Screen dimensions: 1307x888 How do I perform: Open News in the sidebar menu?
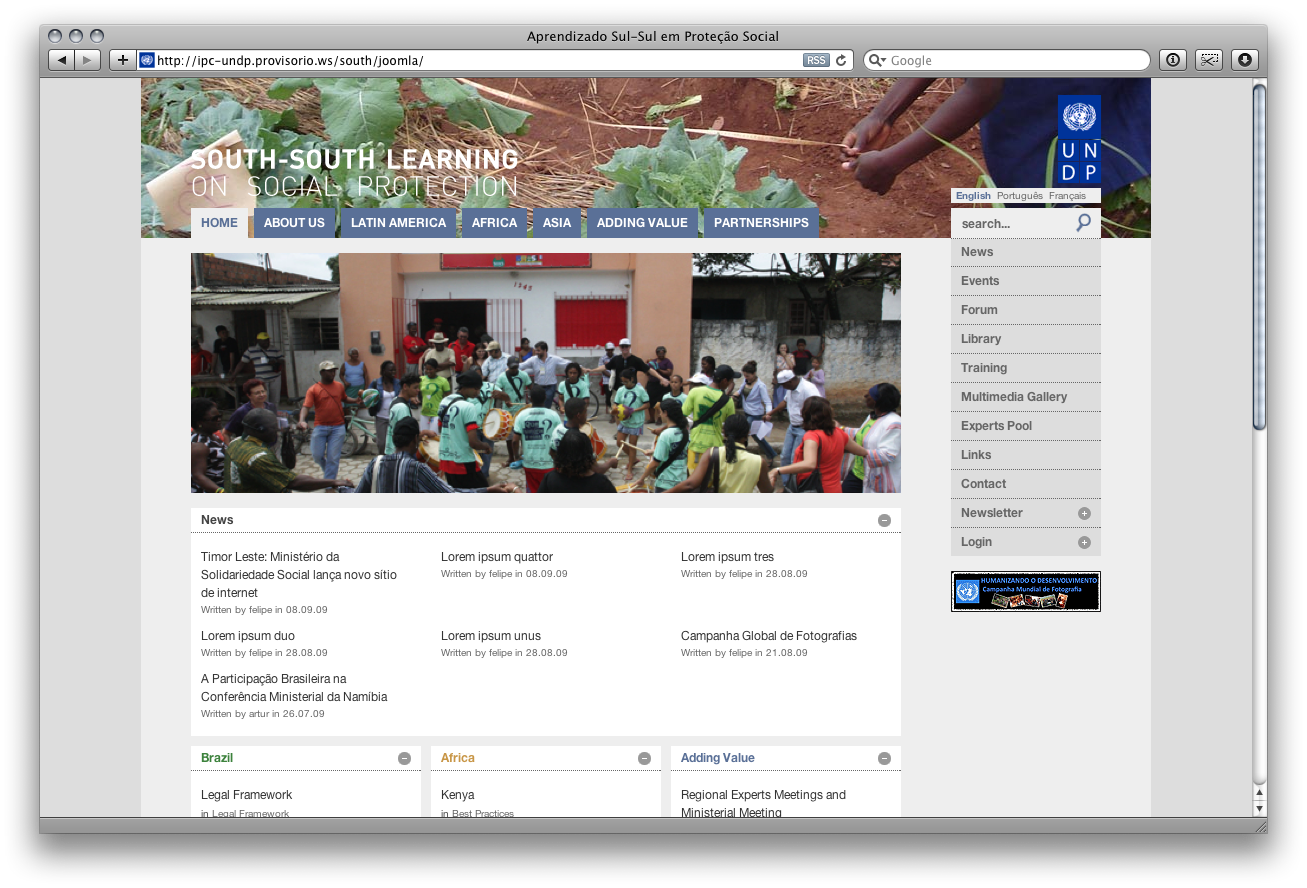coord(1026,252)
